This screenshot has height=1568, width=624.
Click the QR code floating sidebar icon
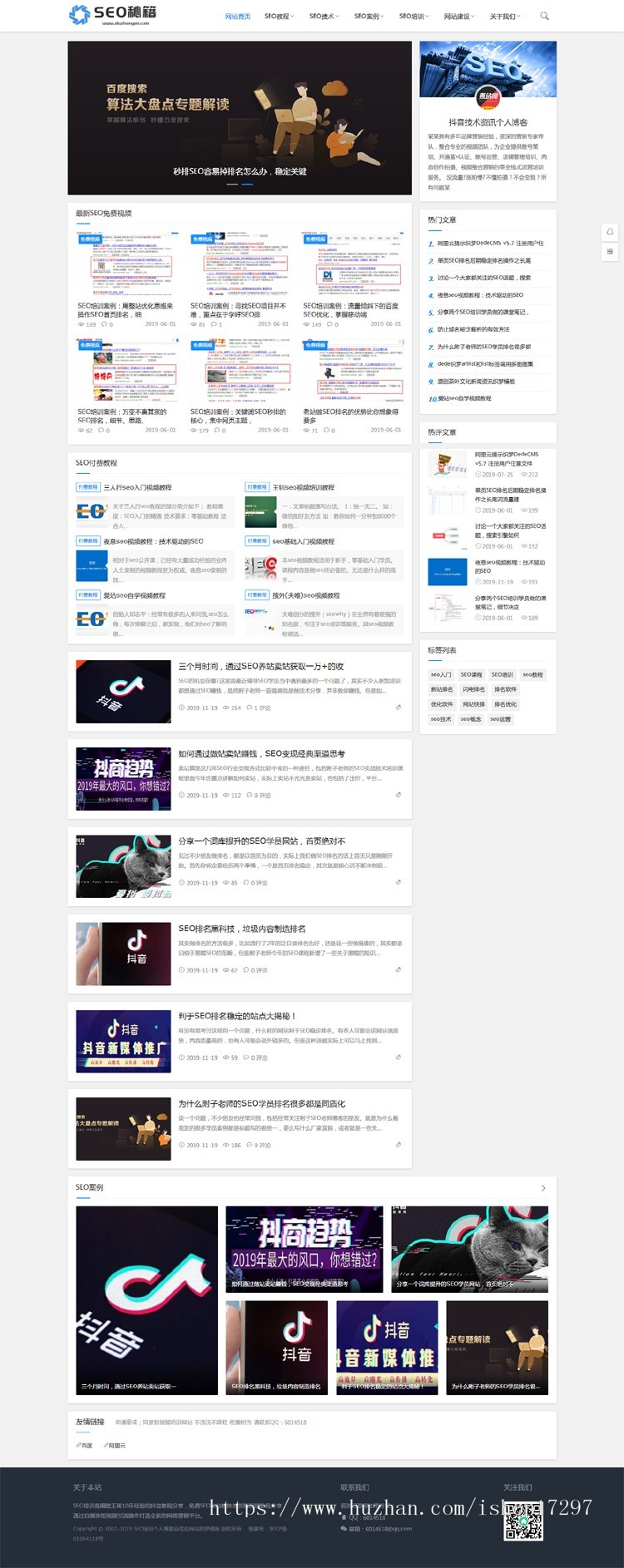(x=610, y=251)
